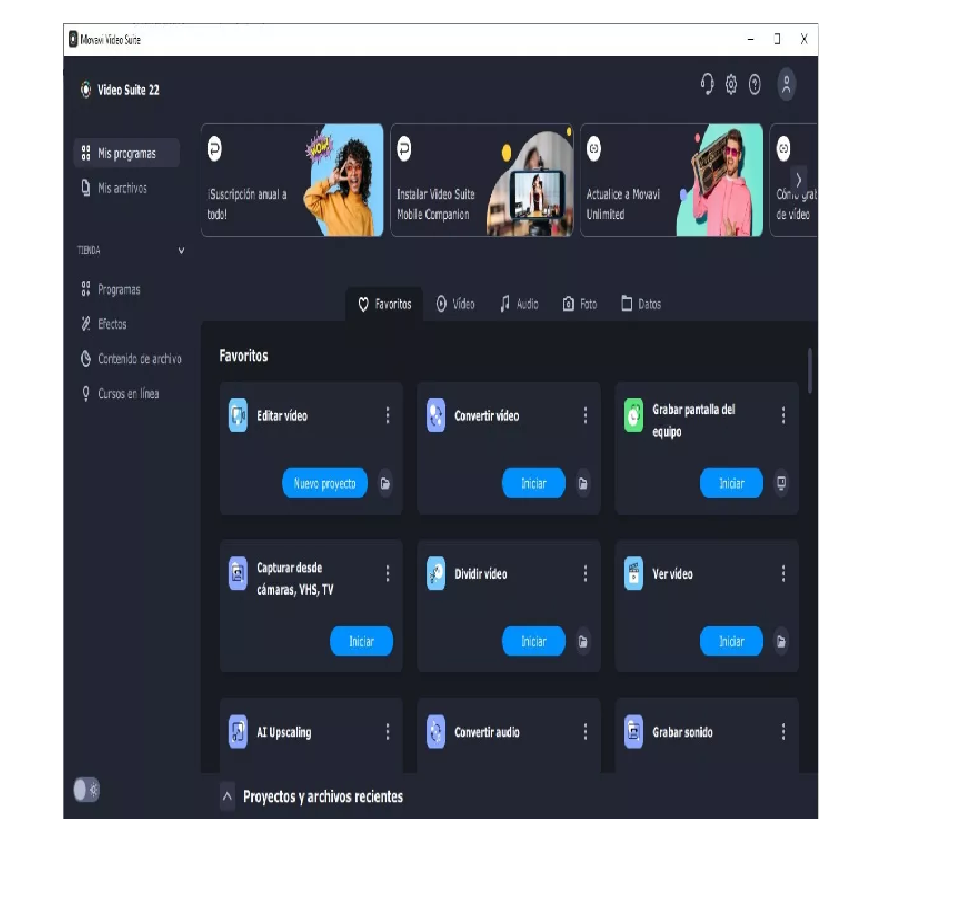The width and height of the screenshot is (960, 900).
Task: Click the Grabar pantalla del equipo icon
Action: click(634, 415)
